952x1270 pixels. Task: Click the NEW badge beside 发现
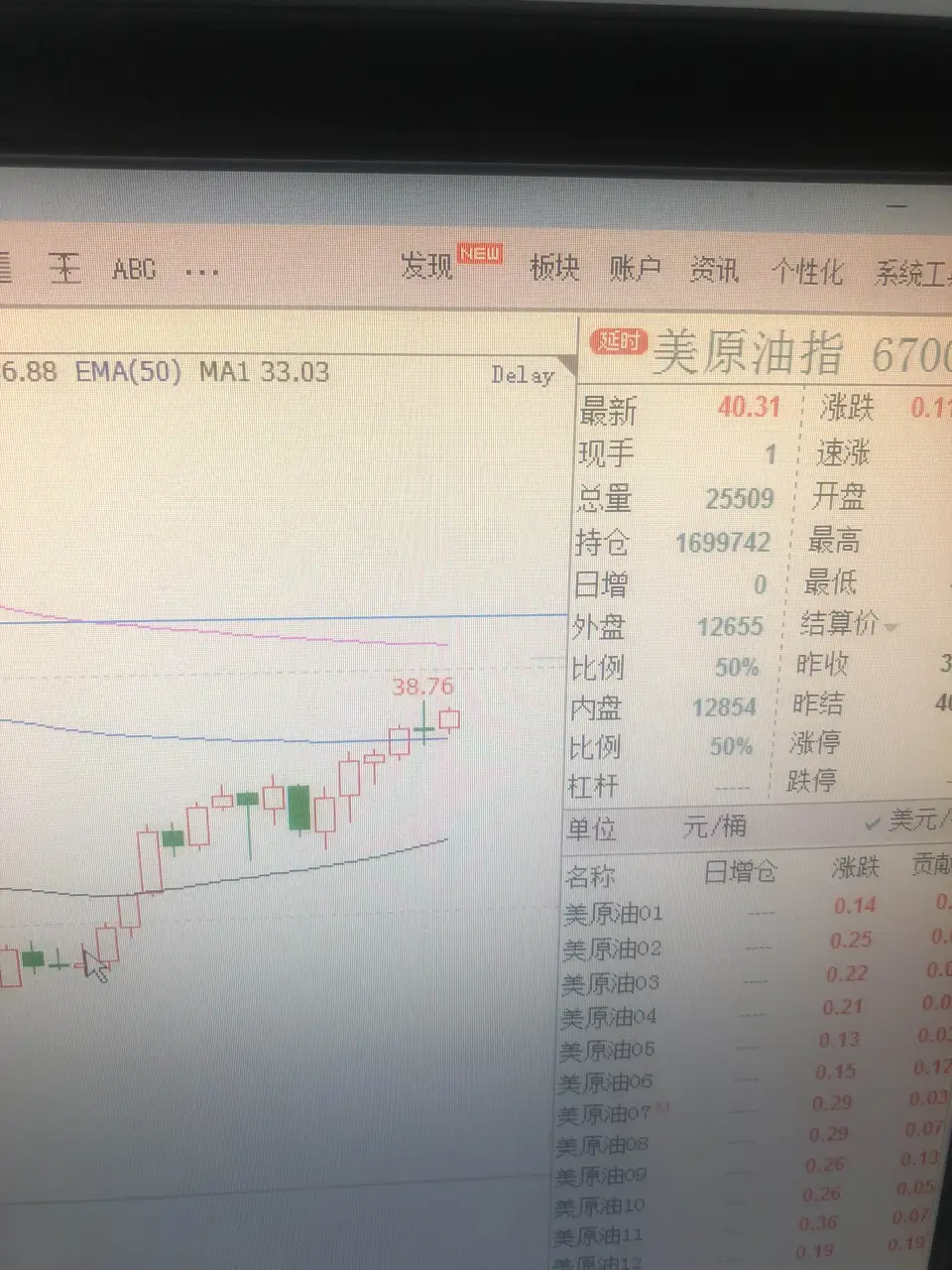pos(480,254)
